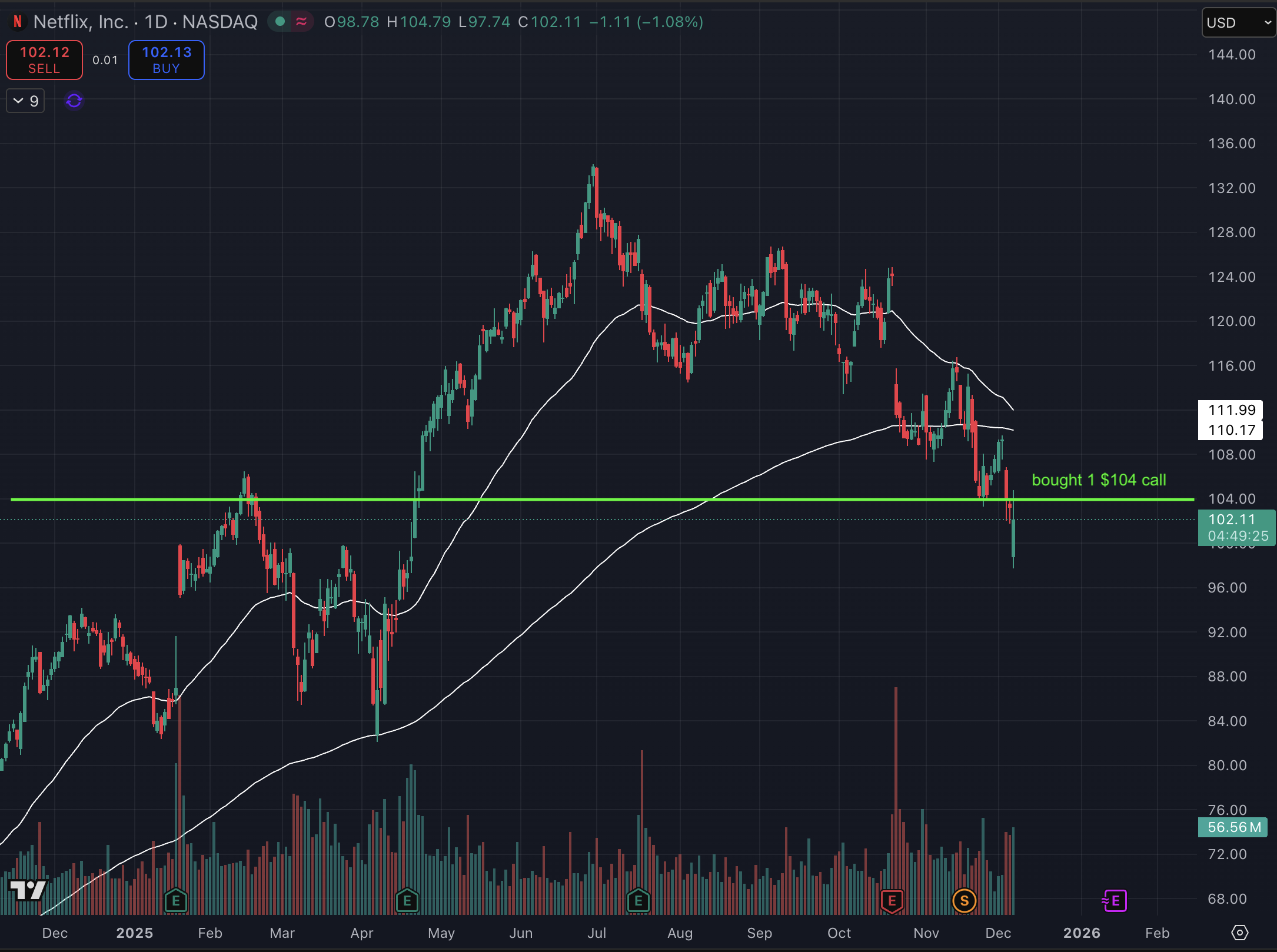This screenshot has width=1277, height=952.
Task: Click the 102.12 SELL button
Action: (x=44, y=60)
